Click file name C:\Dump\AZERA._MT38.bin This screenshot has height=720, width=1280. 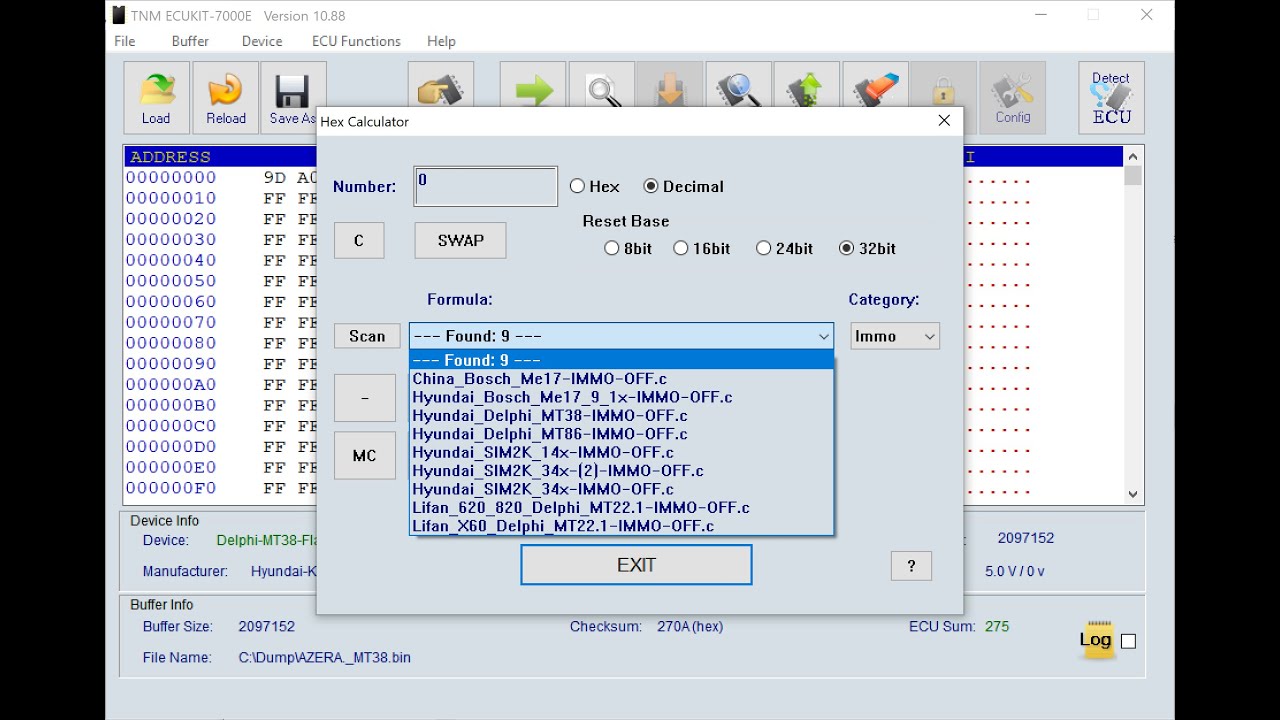pos(325,657)
